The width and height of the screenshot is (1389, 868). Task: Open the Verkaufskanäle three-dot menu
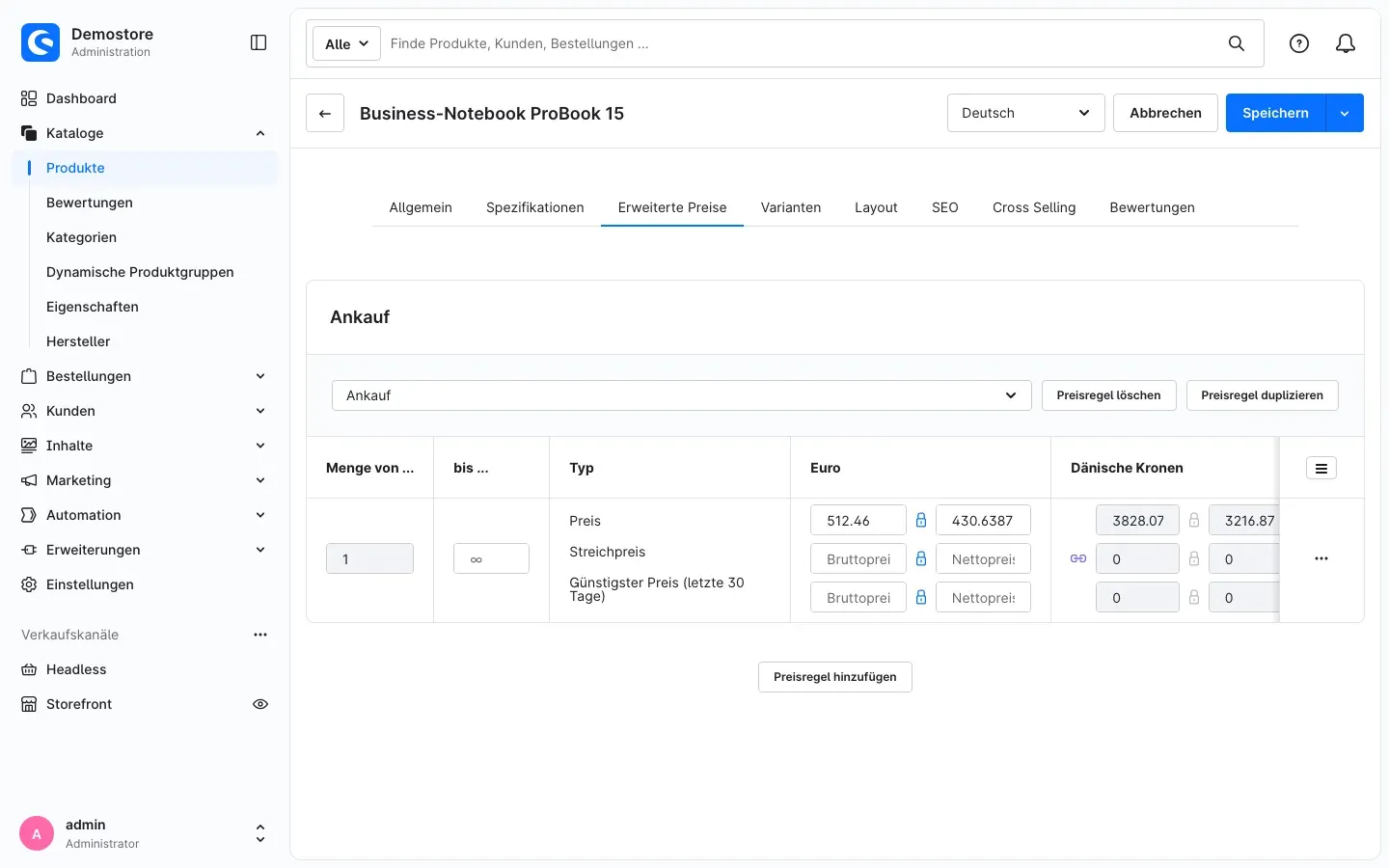coord(260,635)
